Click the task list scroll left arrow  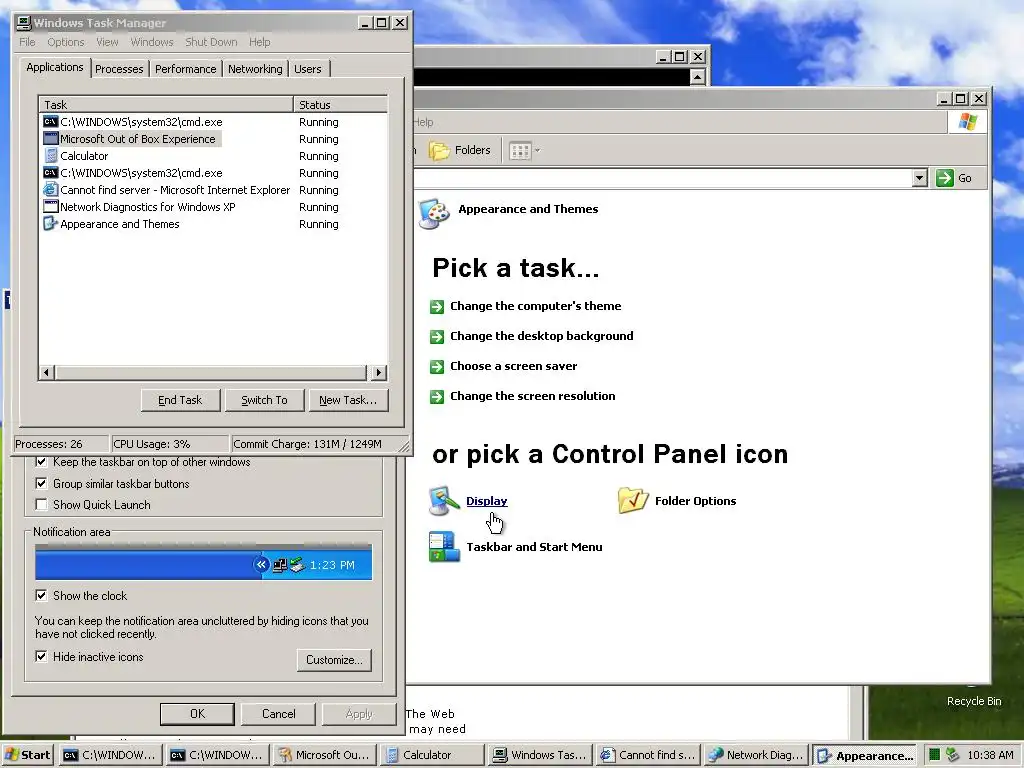click(46, 373)
